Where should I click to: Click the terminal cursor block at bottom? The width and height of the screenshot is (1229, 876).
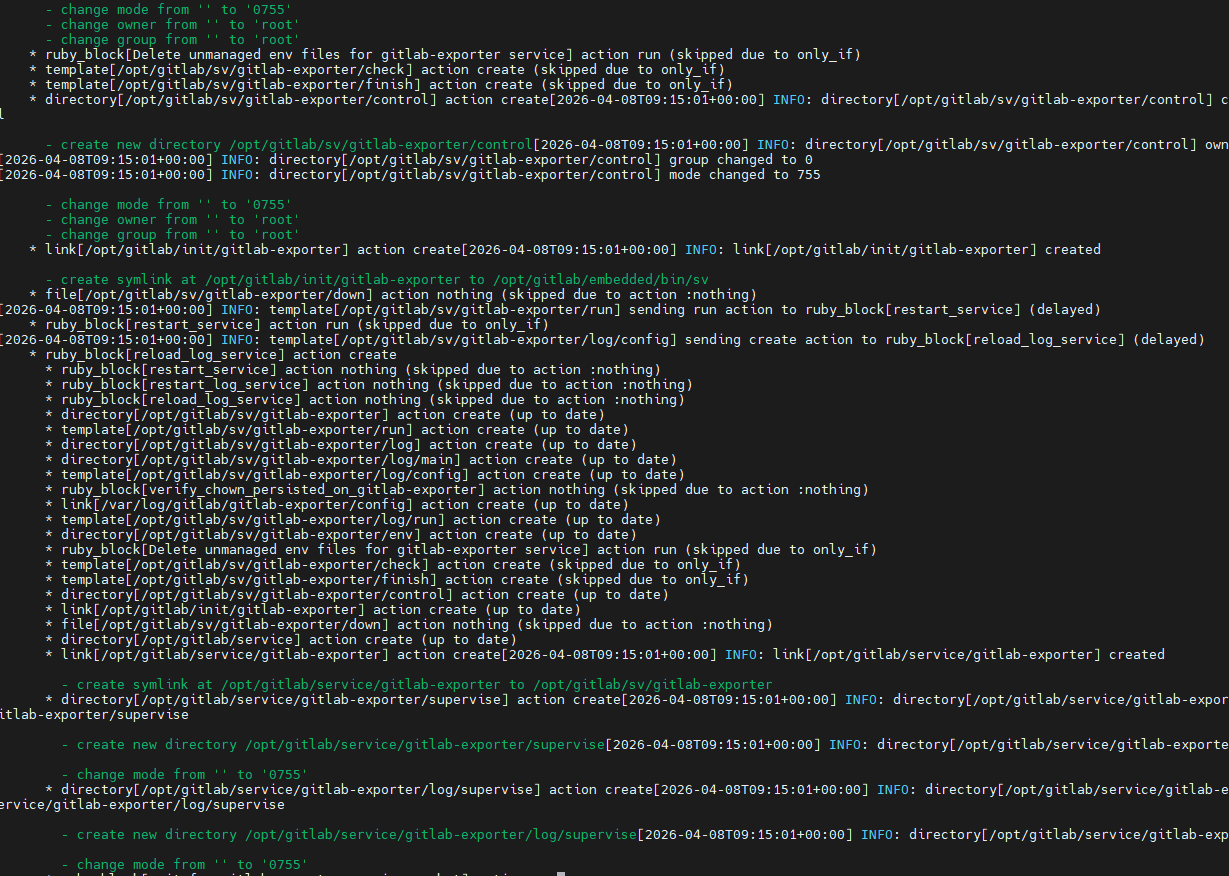point(561,873)
